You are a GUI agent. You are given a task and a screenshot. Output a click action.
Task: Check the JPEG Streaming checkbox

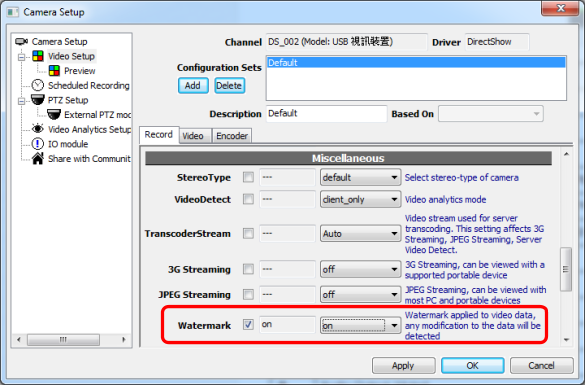248,294
